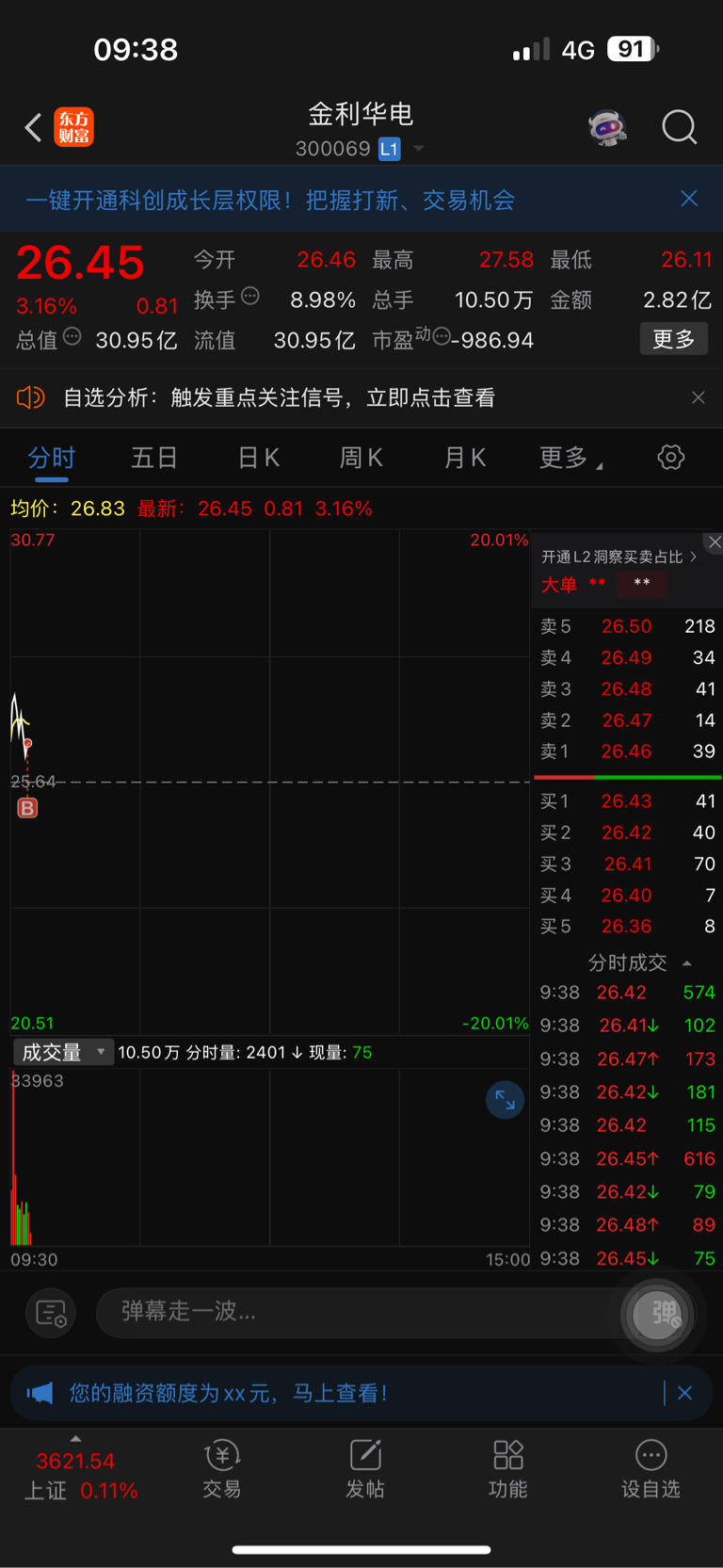Close the L2 promotion panel
The image size is (723, 1568).
click(x=715, y=542)
